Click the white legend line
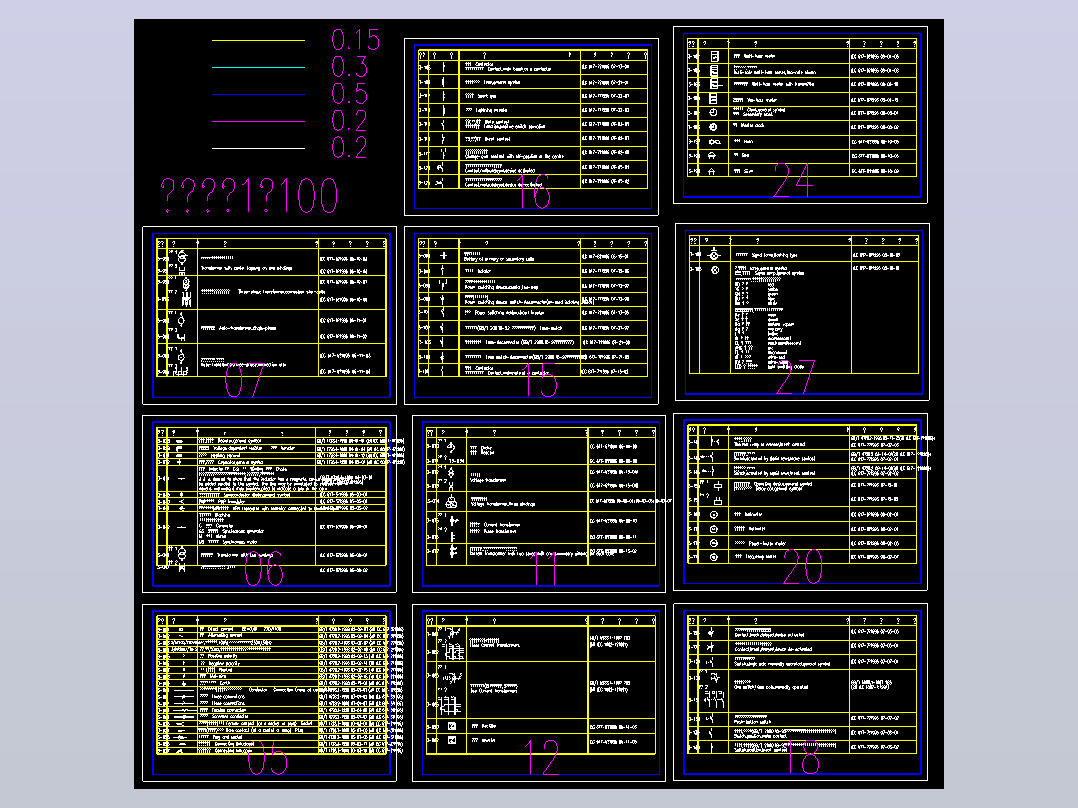 (258, 148)
